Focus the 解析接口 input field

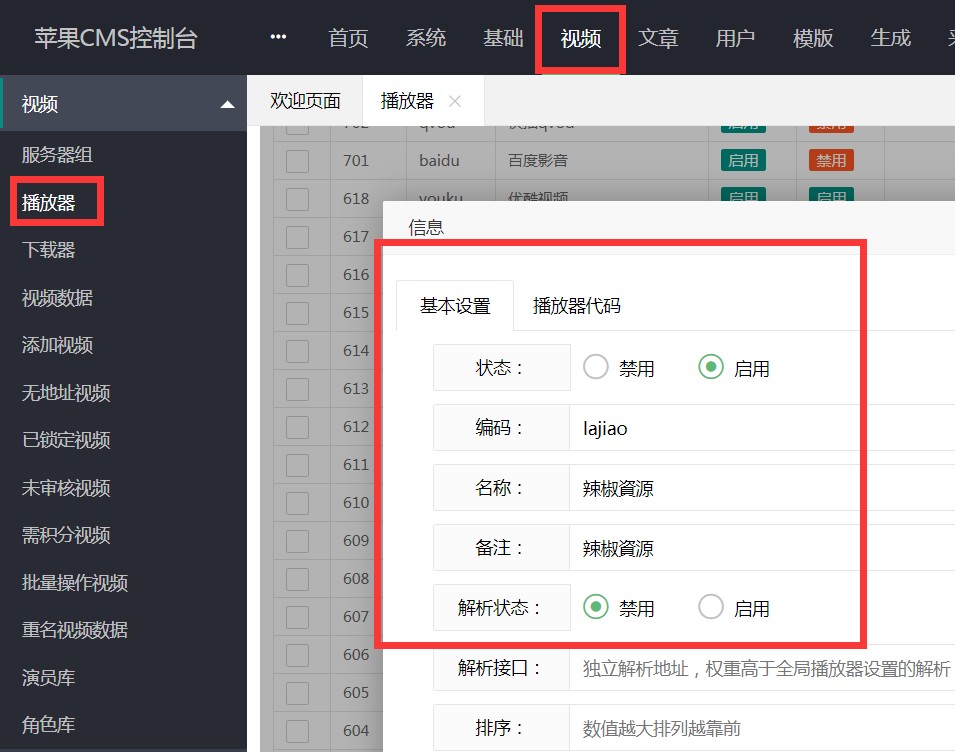tap(762, 668)
